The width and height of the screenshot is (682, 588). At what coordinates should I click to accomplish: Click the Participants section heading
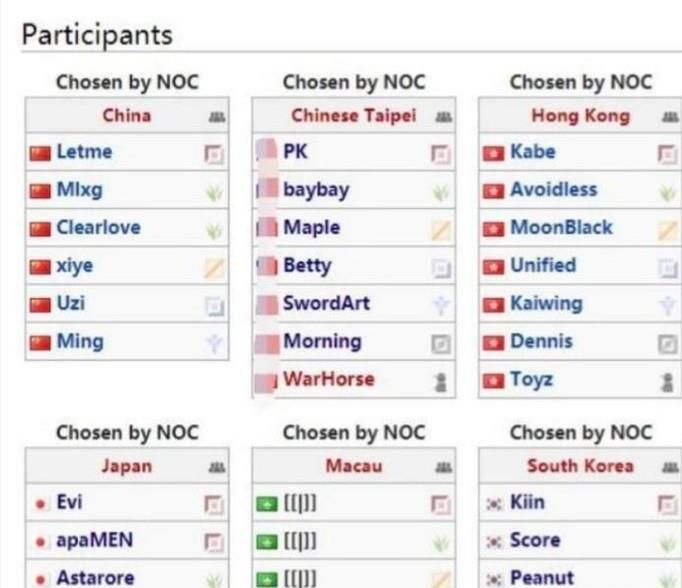click(97, 35)
